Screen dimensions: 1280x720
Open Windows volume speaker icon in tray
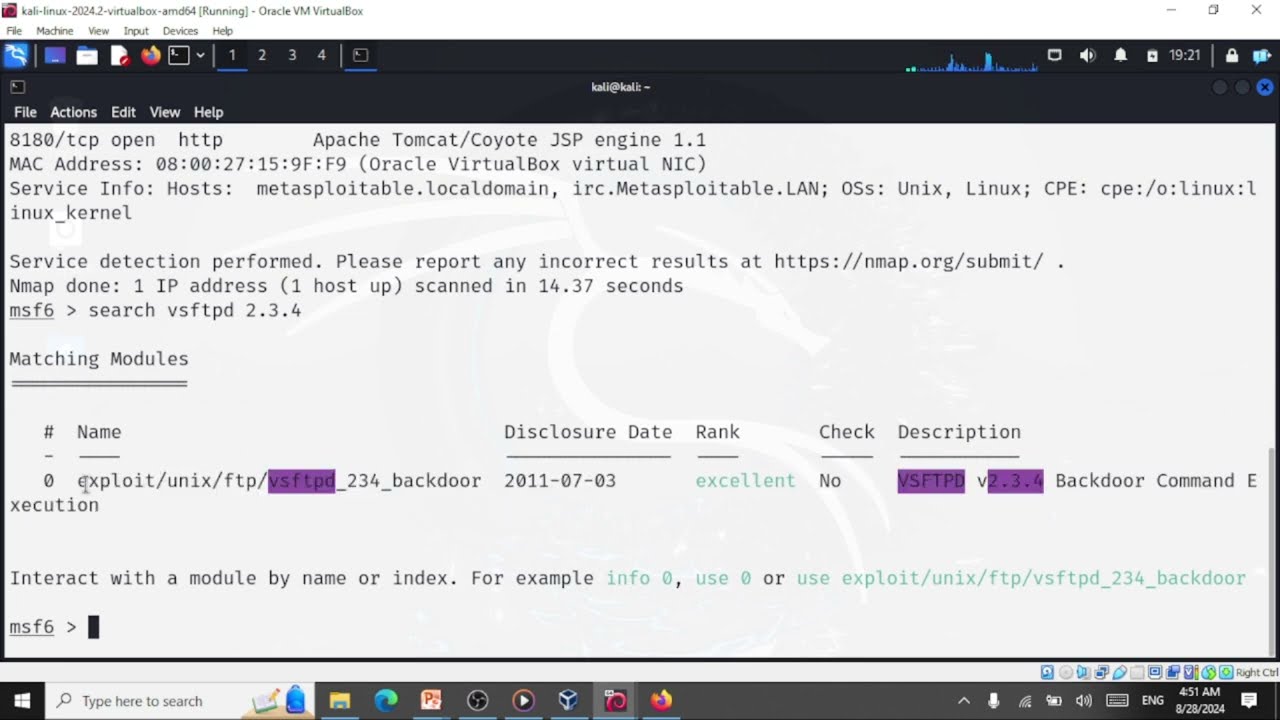(x=1084, y=701)
